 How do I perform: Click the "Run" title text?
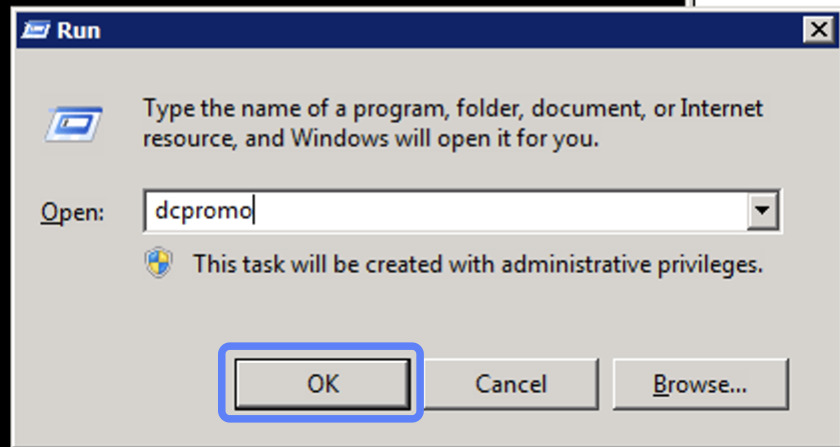coord(78,31)
